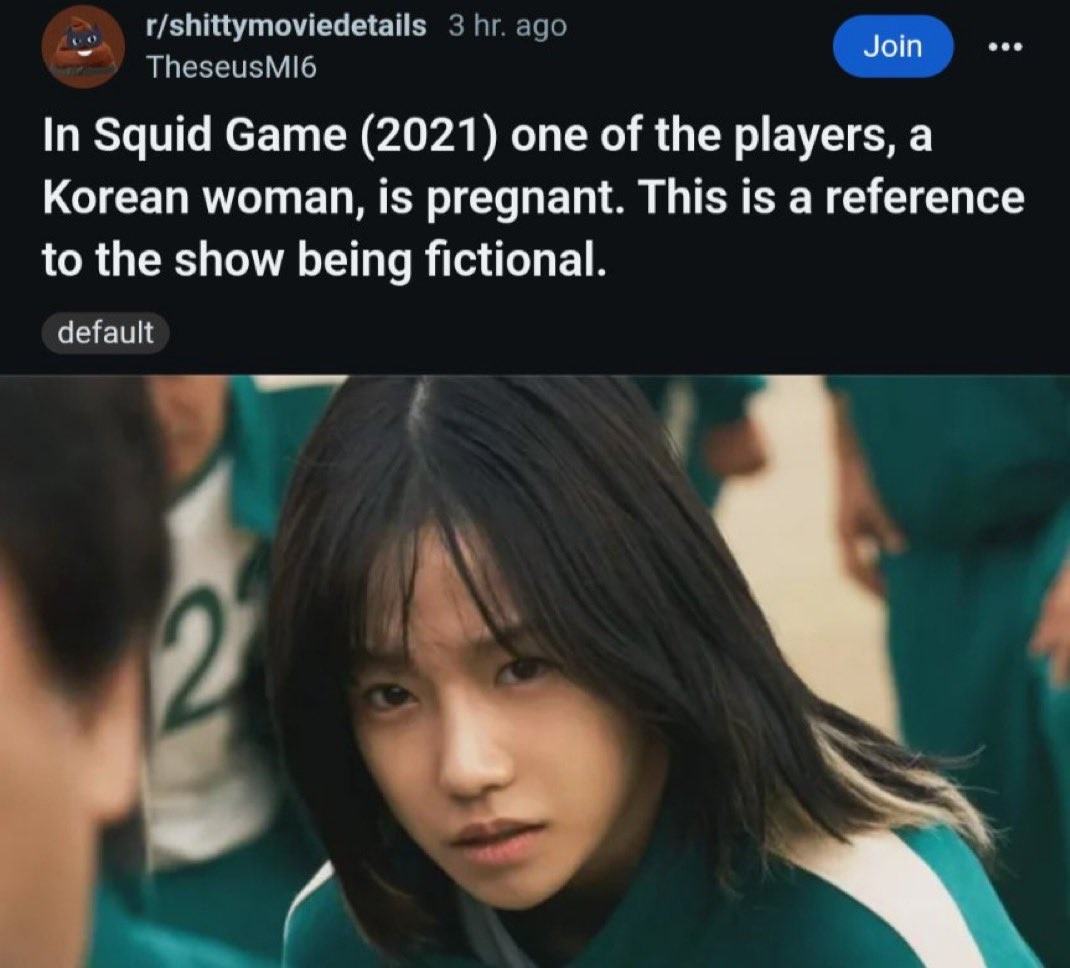Show more actions via ellipsis icon
This screenshot has height=968, width=1070.
[x=1005, y=47]
